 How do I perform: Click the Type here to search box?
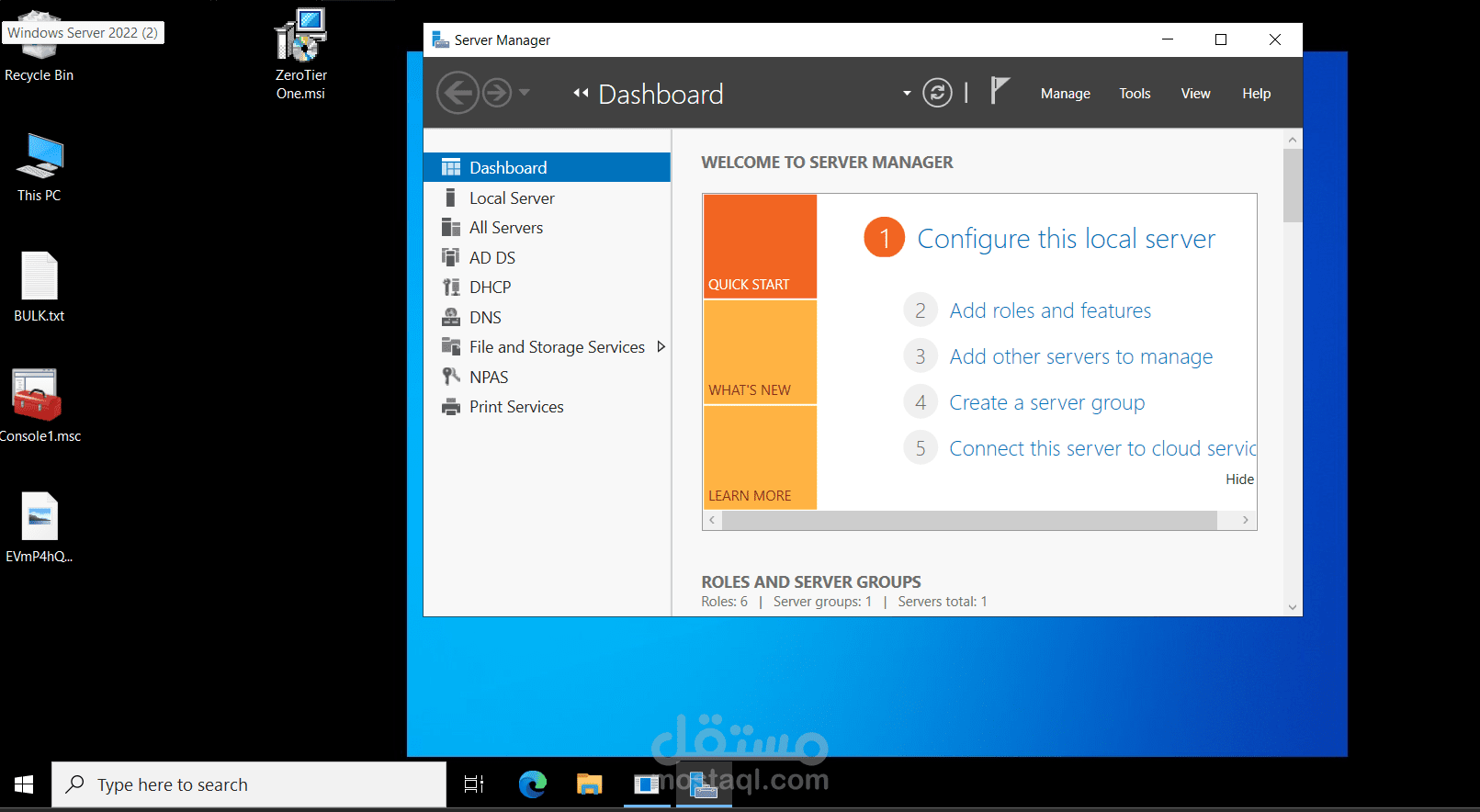coord(249,784)
